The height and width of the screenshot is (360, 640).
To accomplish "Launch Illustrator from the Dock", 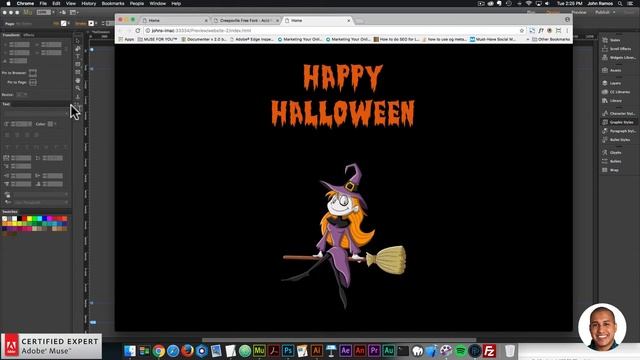I will [x=316, y=351].
